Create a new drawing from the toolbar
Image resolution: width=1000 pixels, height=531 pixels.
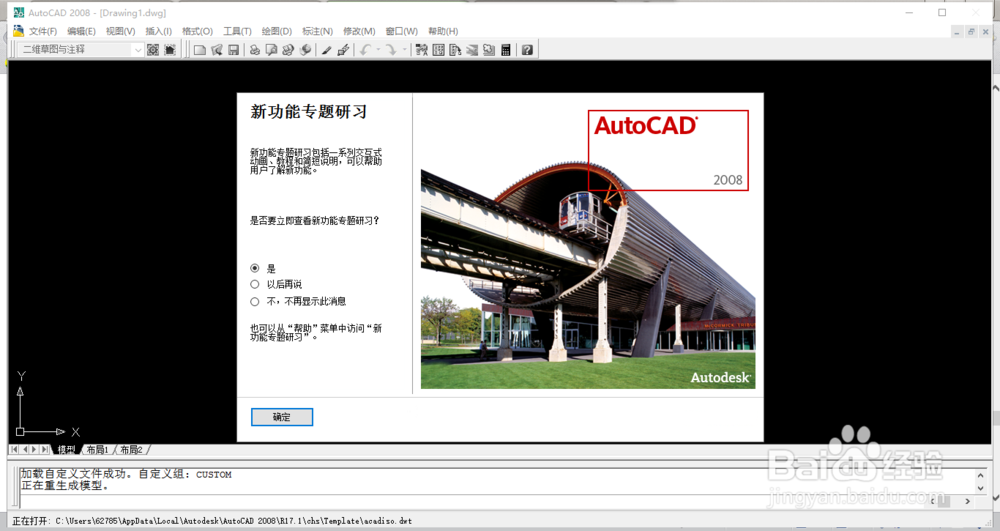click(x=200, y=50)
